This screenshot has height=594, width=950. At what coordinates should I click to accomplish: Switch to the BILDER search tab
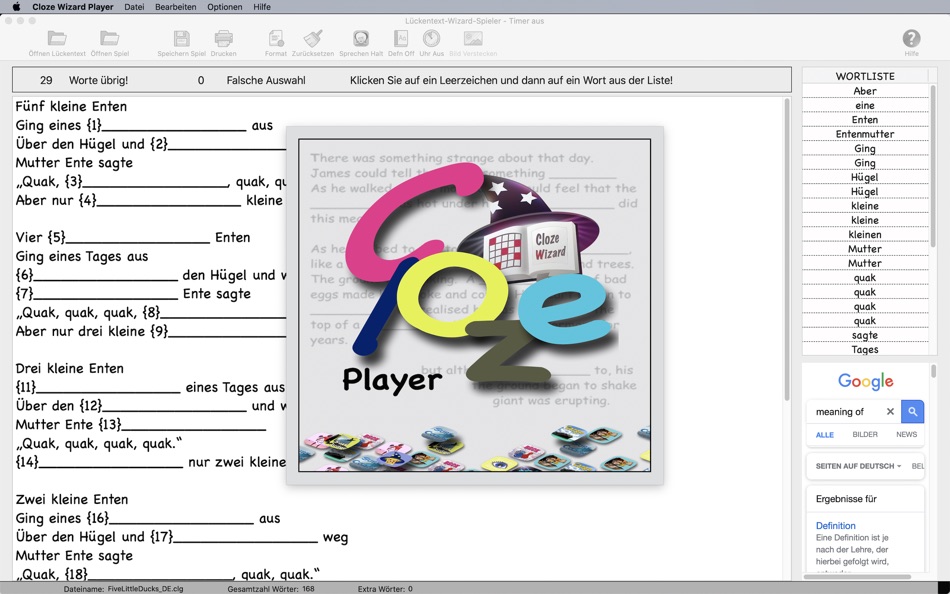(865, 435)
